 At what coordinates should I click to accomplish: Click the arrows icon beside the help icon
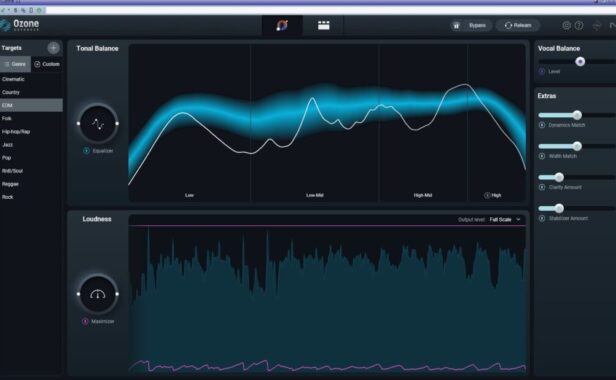click(x=597, y=26)
